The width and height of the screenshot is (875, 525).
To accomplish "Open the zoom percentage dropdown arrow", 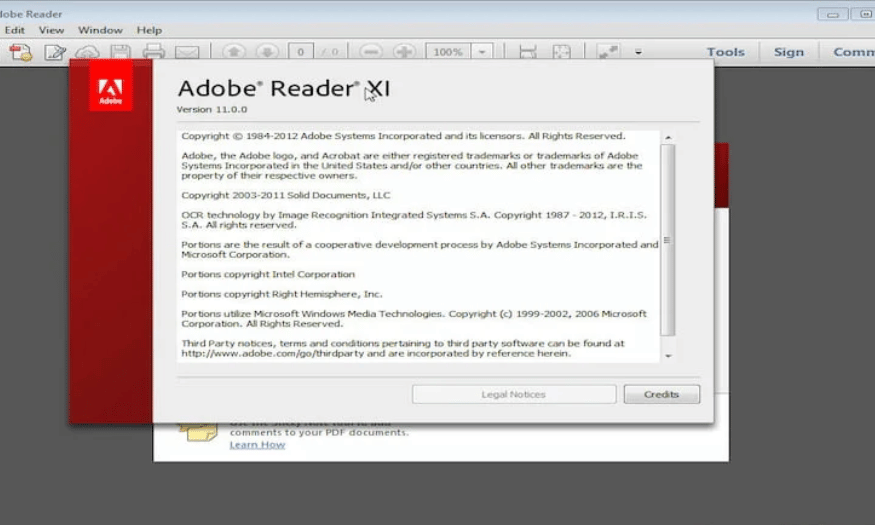I will click(x=482, y=52).
